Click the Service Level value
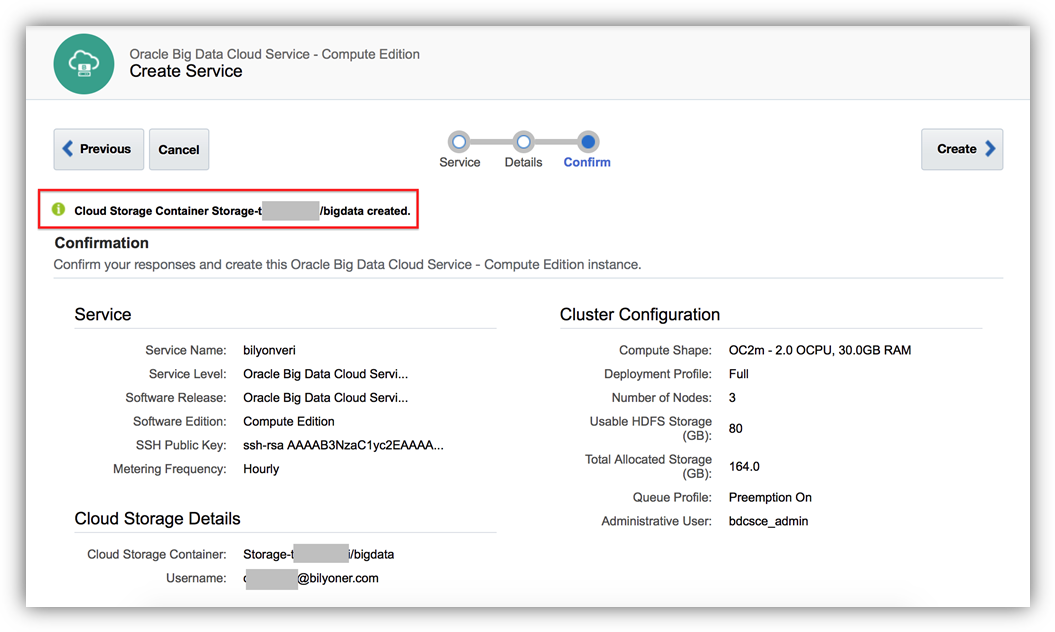1055x632 pixels. 326,374
